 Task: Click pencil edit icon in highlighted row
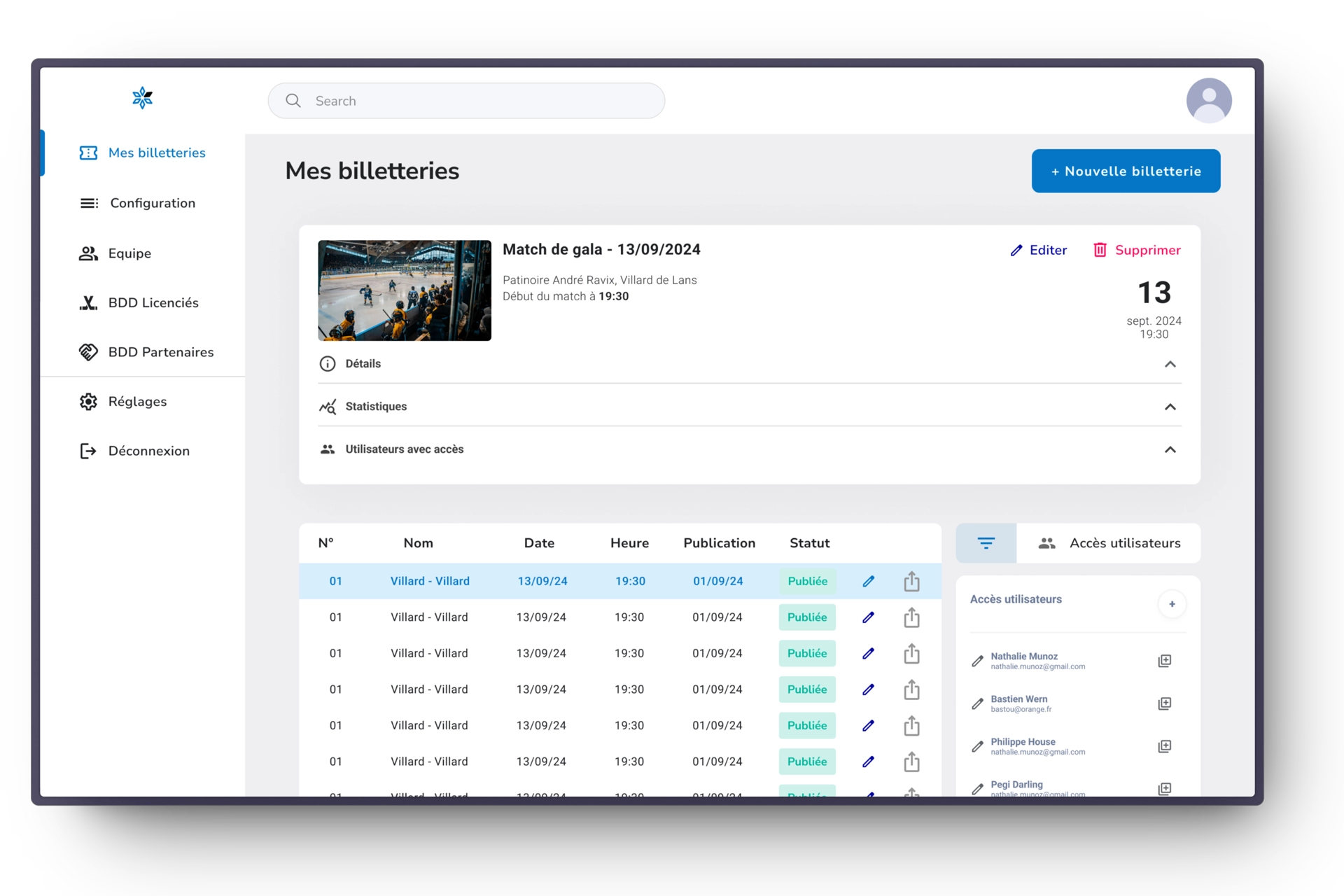[x=868, y=581]
